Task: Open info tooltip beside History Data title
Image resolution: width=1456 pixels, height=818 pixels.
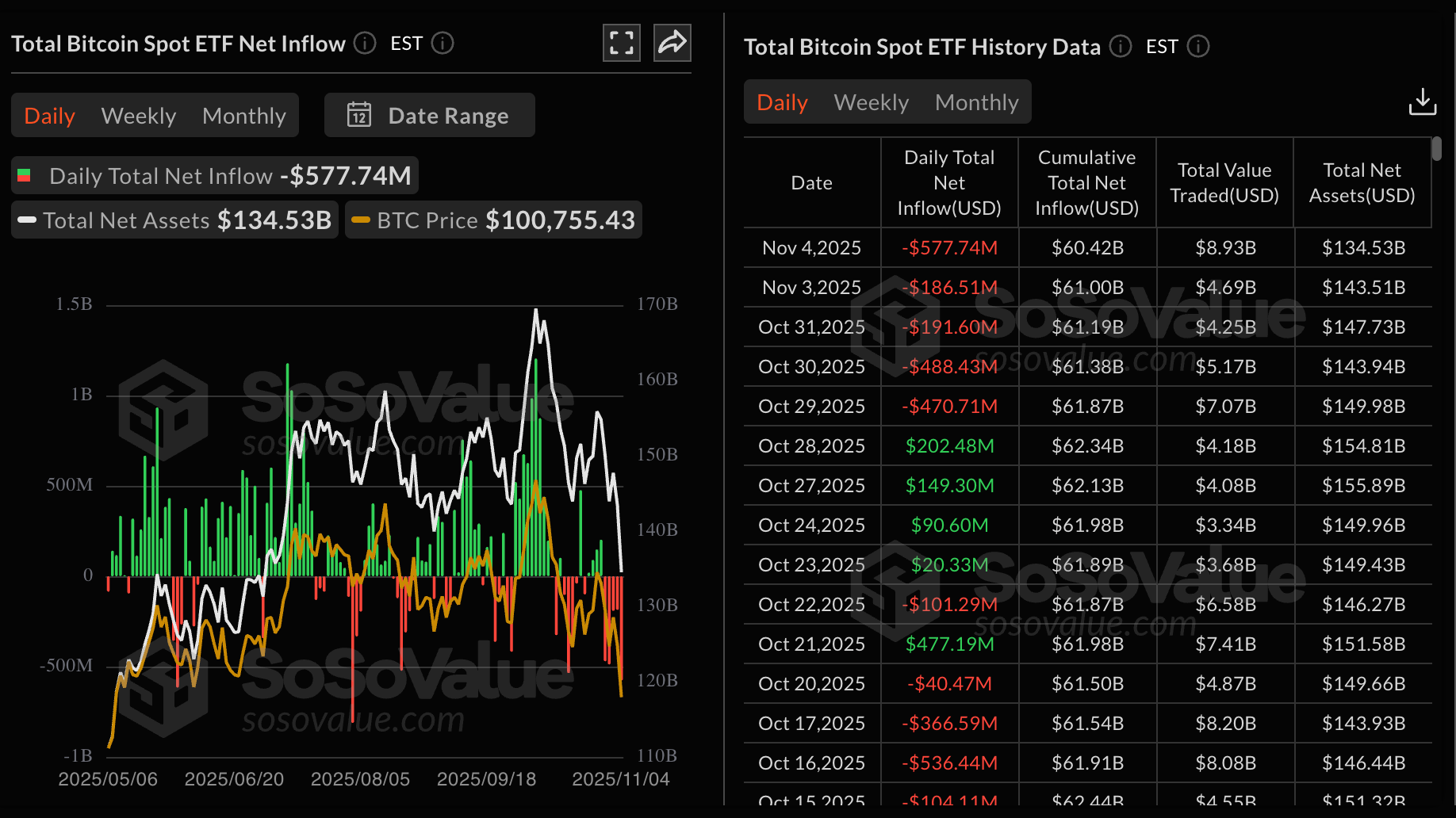Action: [1121, 47]
